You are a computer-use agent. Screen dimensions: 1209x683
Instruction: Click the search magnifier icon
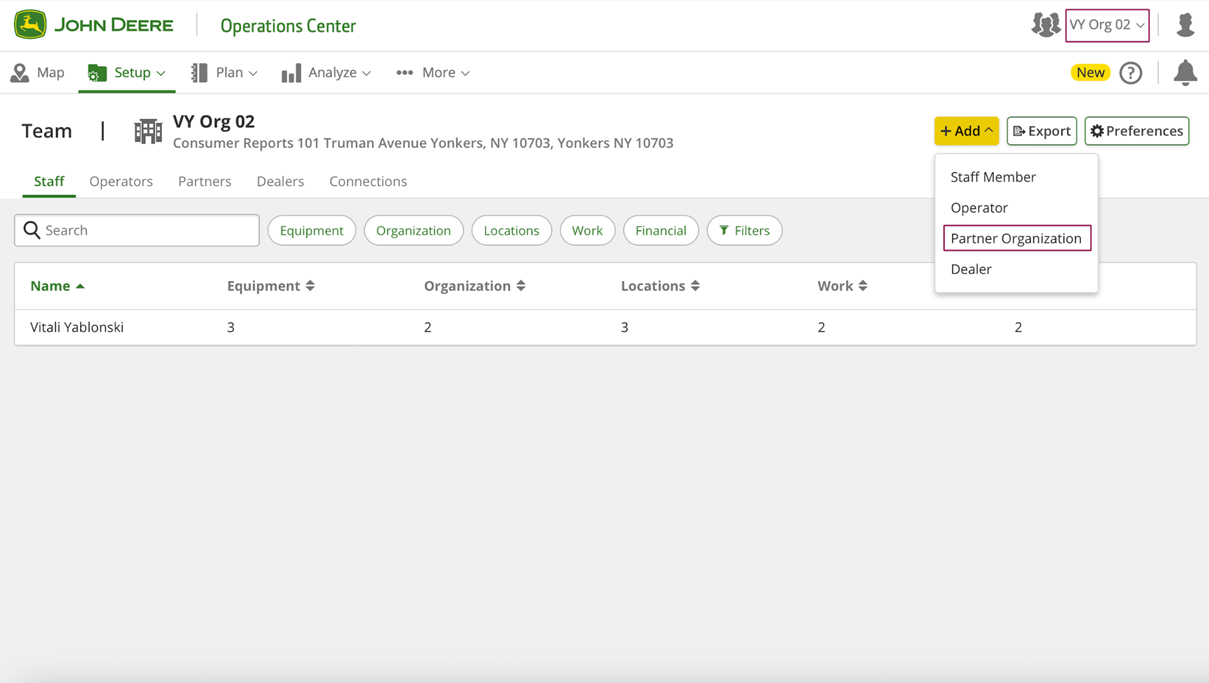click(32, 230)
